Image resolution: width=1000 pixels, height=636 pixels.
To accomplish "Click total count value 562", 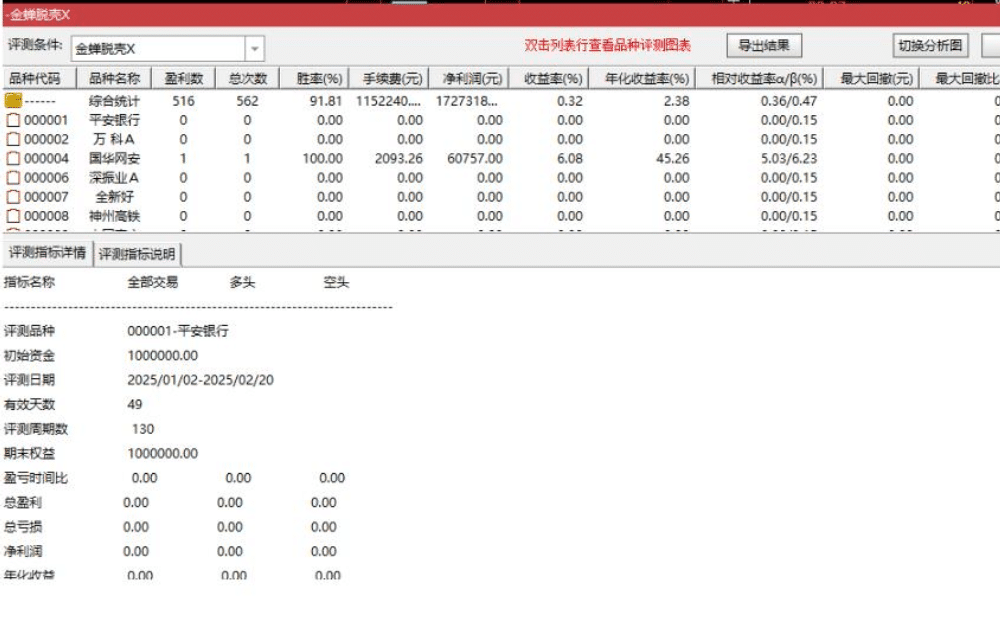I will [247, 101].
